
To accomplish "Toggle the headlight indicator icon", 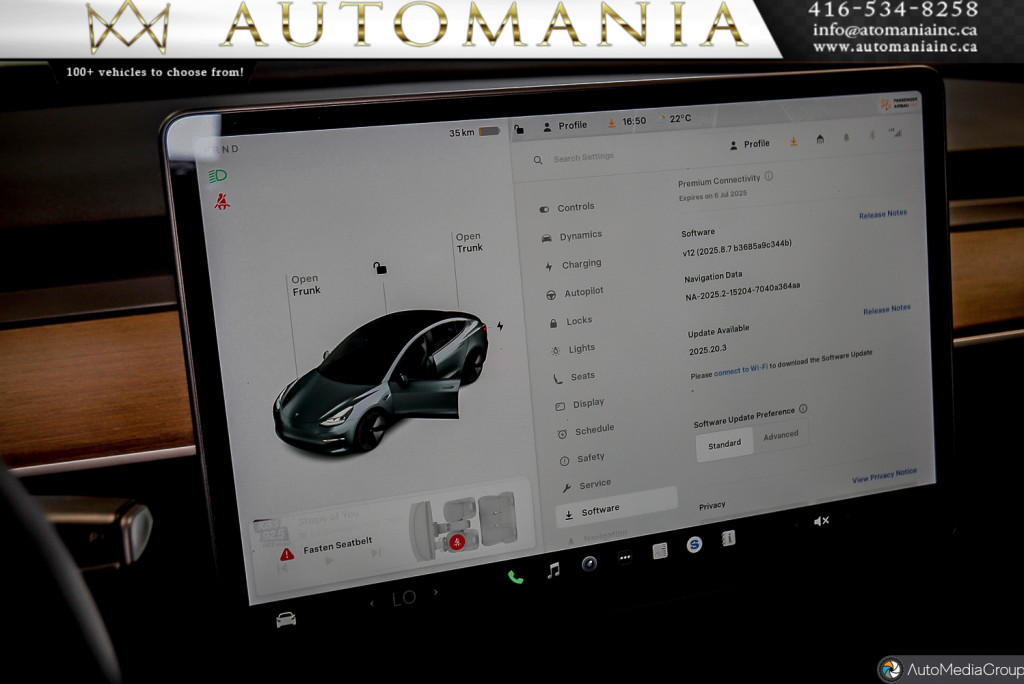I will 217,176.
